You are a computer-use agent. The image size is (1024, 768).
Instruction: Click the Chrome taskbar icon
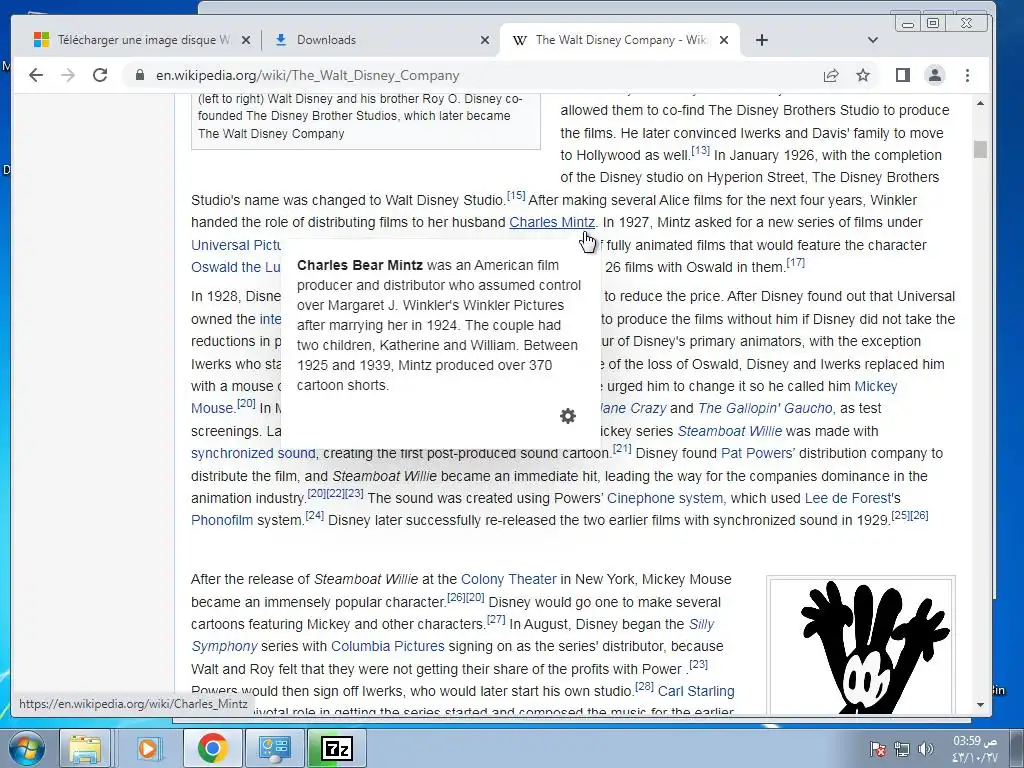[212, 748]
